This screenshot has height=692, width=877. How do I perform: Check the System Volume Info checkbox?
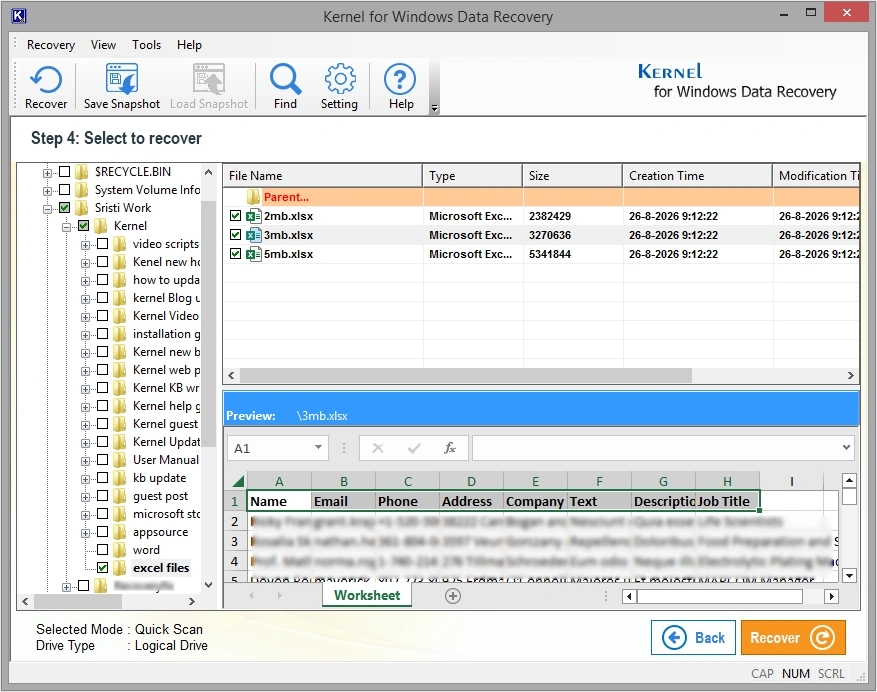pyautogui.click(x=65, y=190)
